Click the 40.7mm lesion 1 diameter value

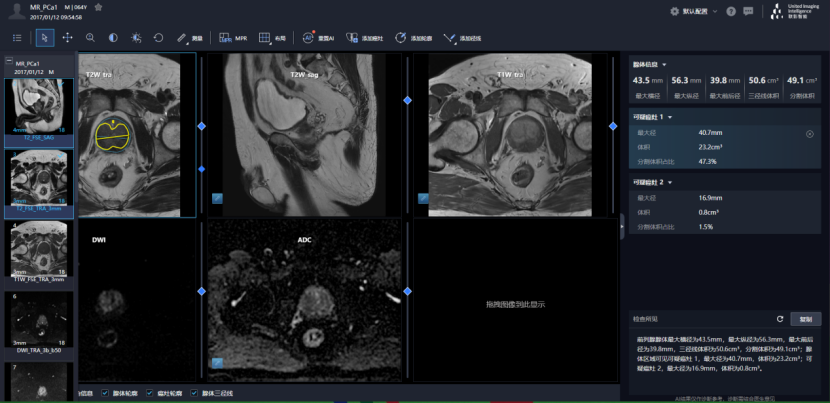710,133
